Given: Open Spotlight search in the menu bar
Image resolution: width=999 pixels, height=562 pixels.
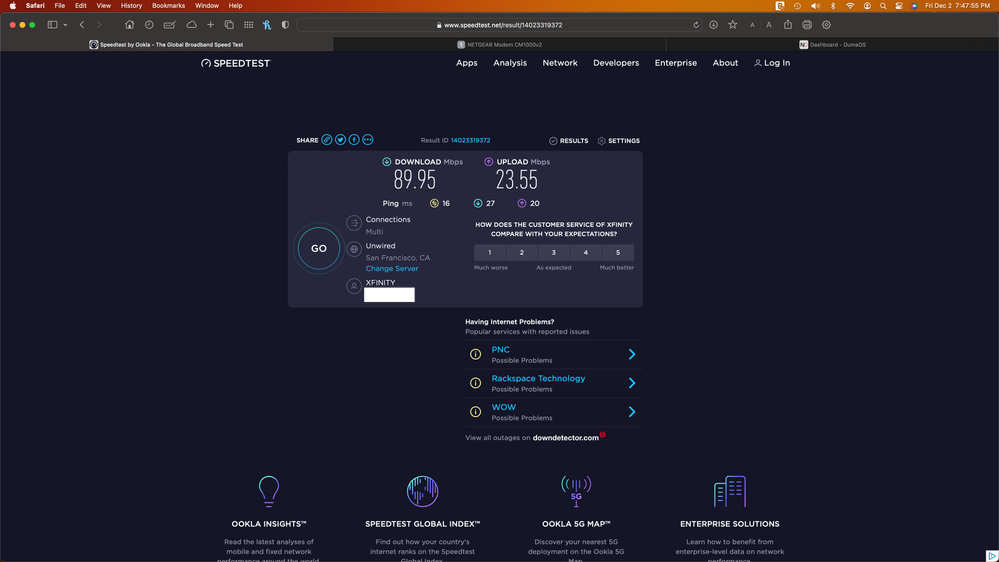Looking at the screenshot, I should [x=883, y=6].
